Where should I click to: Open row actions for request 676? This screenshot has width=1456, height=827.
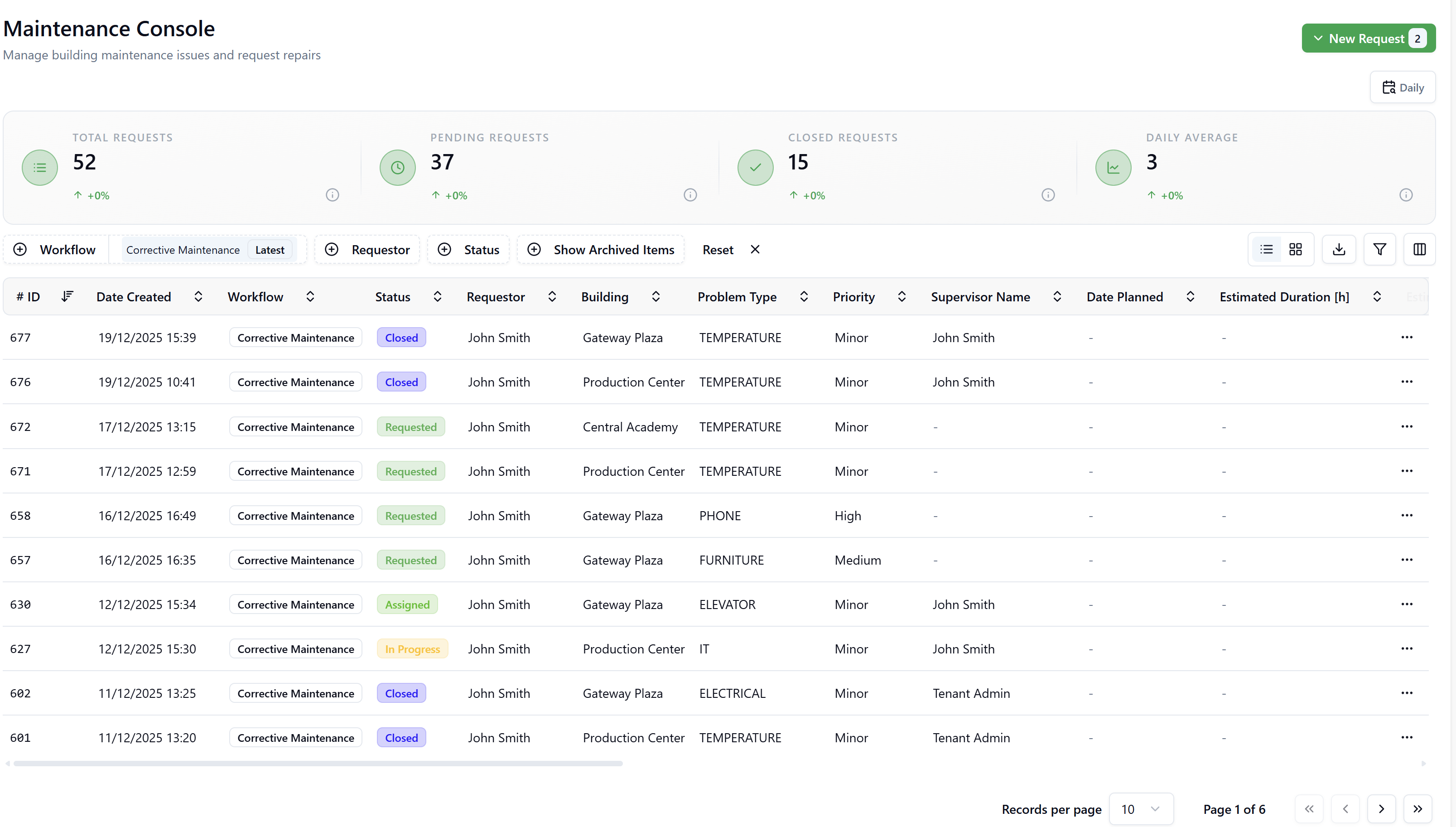point(1406,382)
